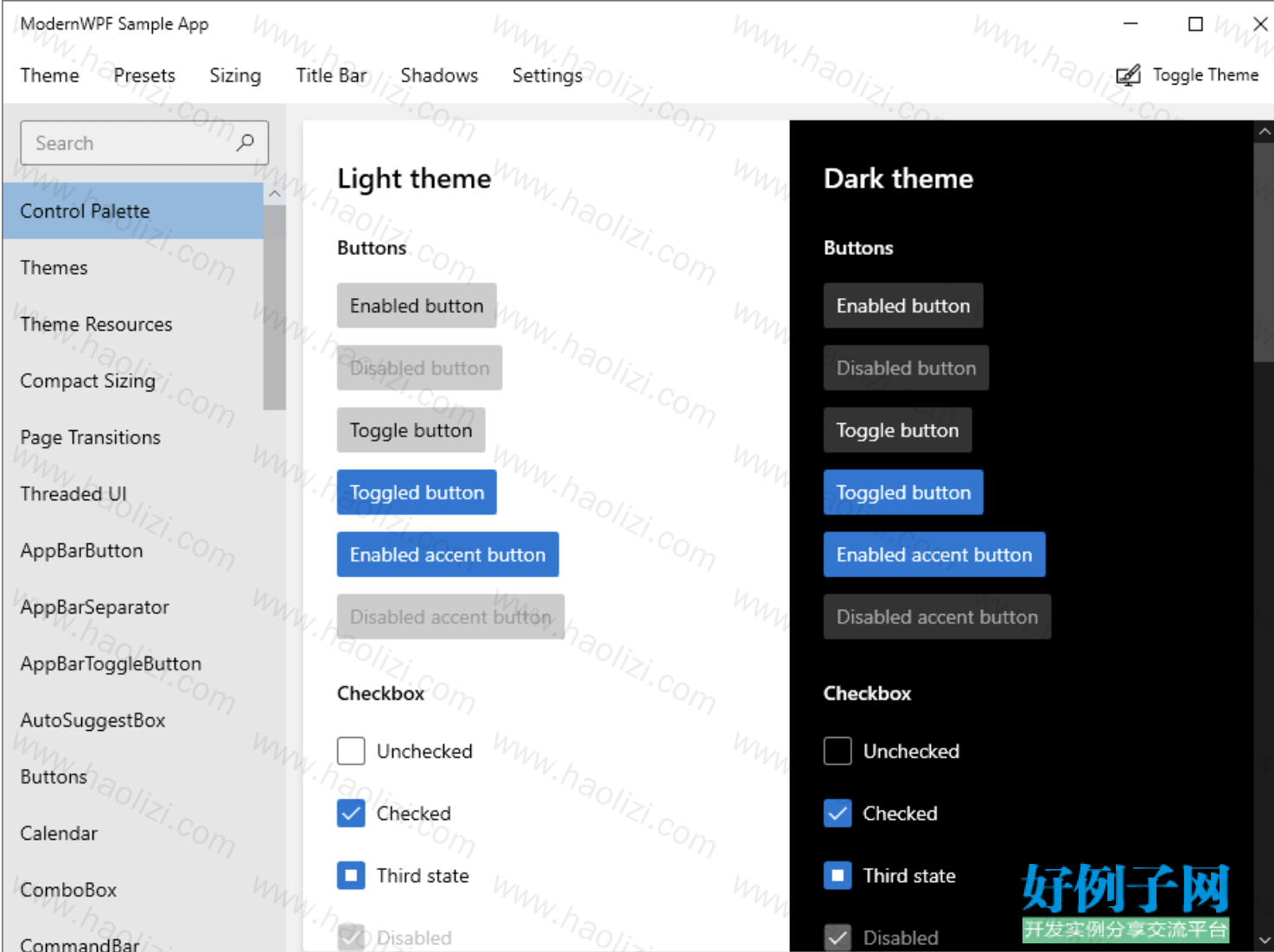Open Compact Sizing page
Image resolution: width=1274 pixels, height=952 pixels.
click(133, 381)
